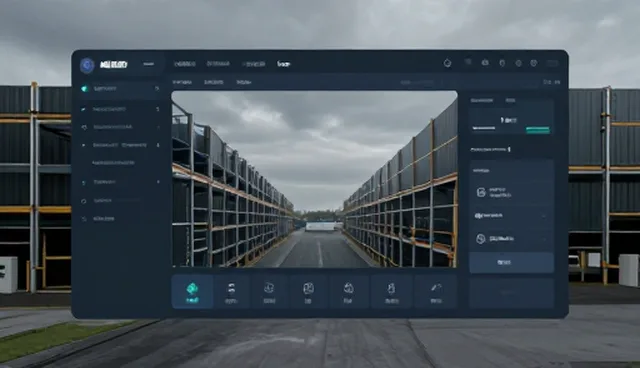The width and height of the screenshot is (640, 368).
Task: Click the brightest droplet-shaped header icon
Action: (x=447, y=63)
